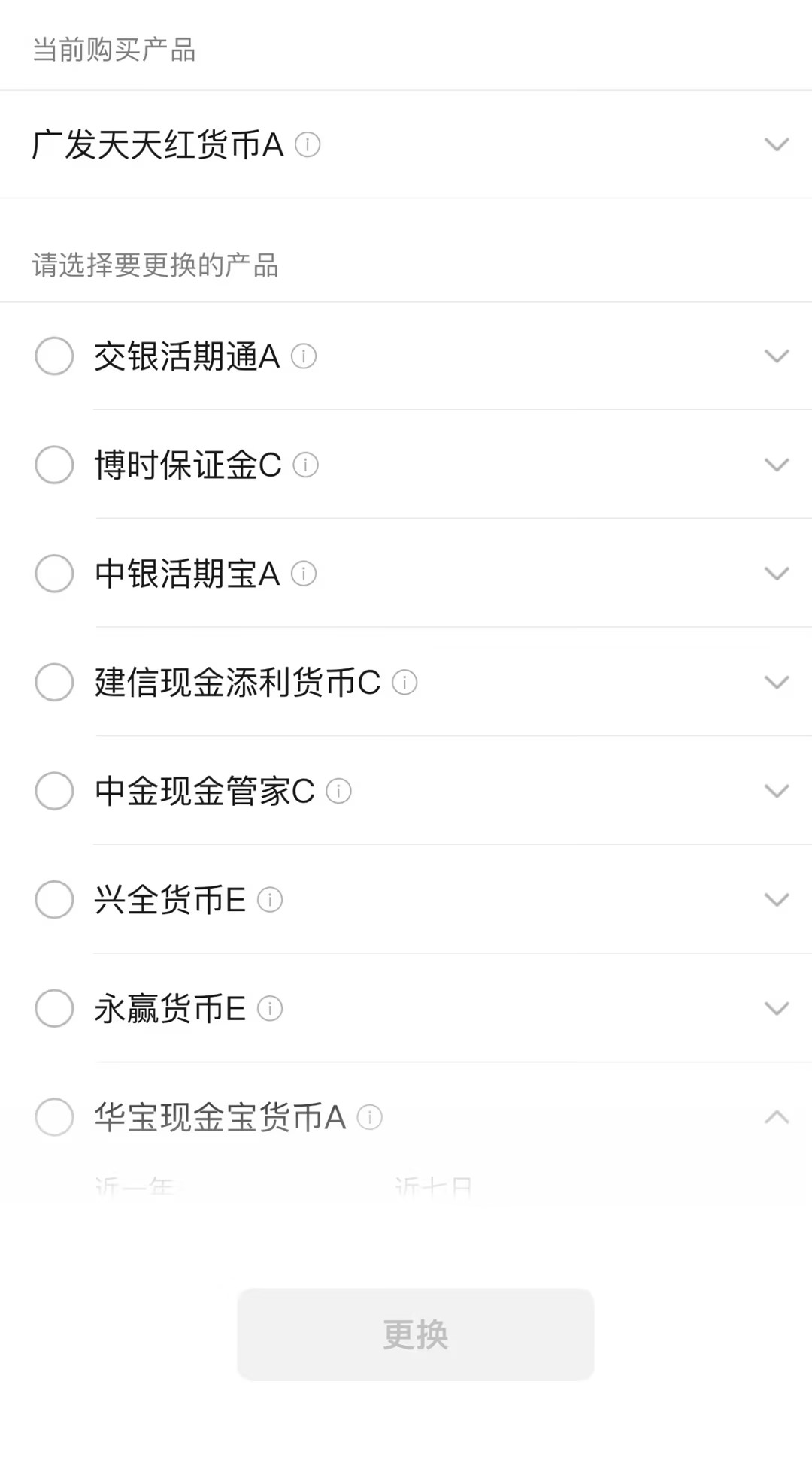Open info icon for 中金现金管家C

tap(338, 791)
